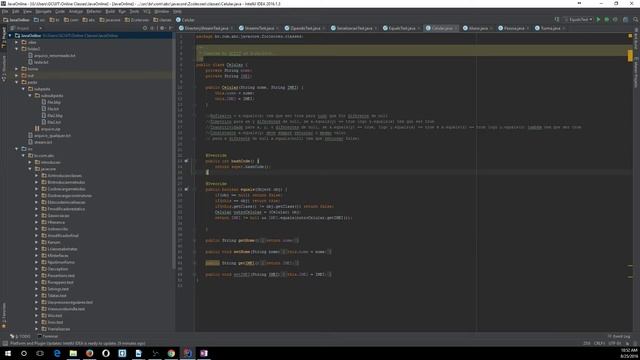Open the Project tool window side tab
640x360 pixels.
tap(4, 38)
